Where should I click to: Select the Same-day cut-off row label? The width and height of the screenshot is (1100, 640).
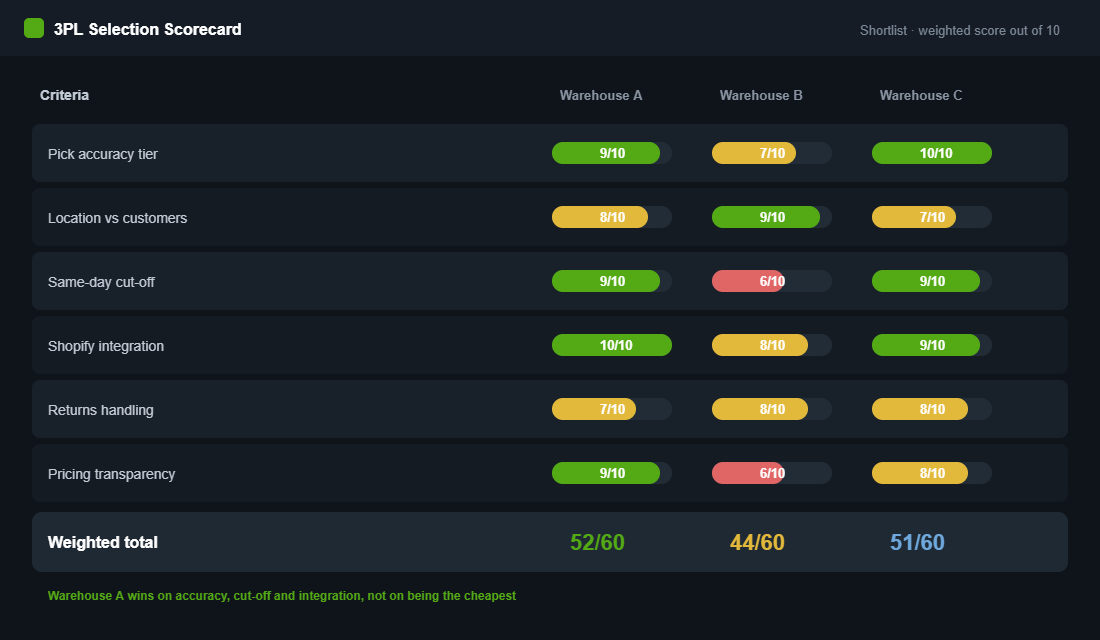click(x=101, y=282)
